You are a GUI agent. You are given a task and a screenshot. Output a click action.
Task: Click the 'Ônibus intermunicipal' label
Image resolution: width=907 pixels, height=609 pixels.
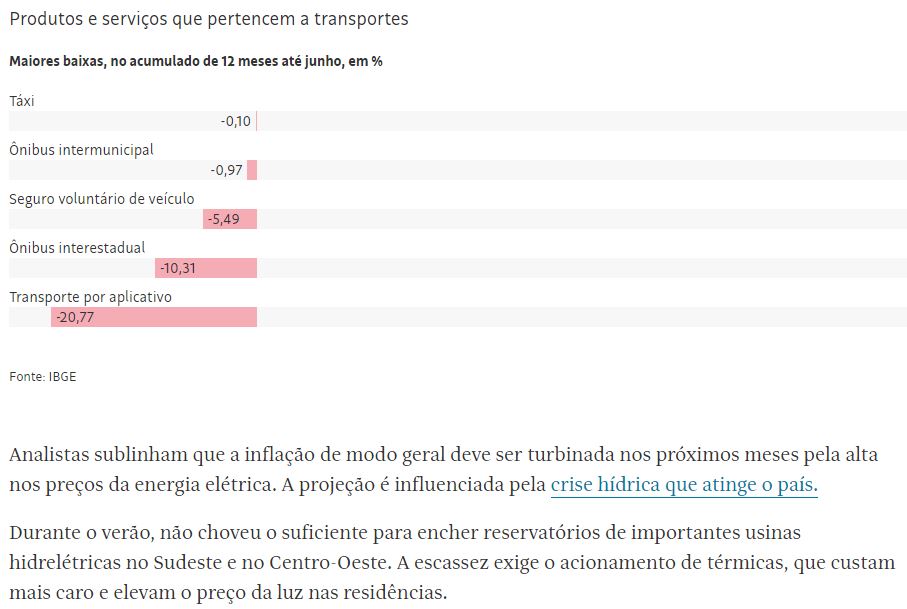(81, 149)
